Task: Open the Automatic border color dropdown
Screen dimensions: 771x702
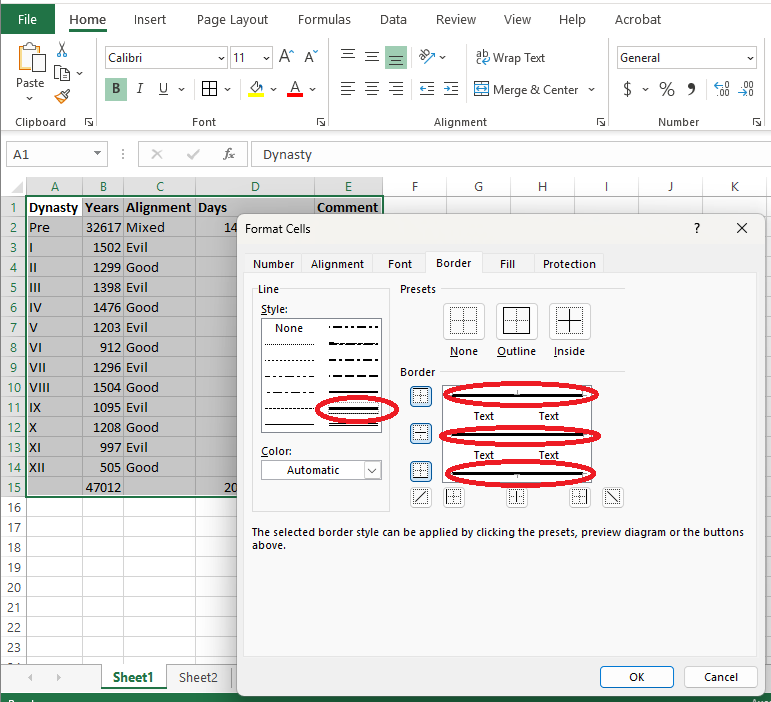Action: click(x=372, y=470)
